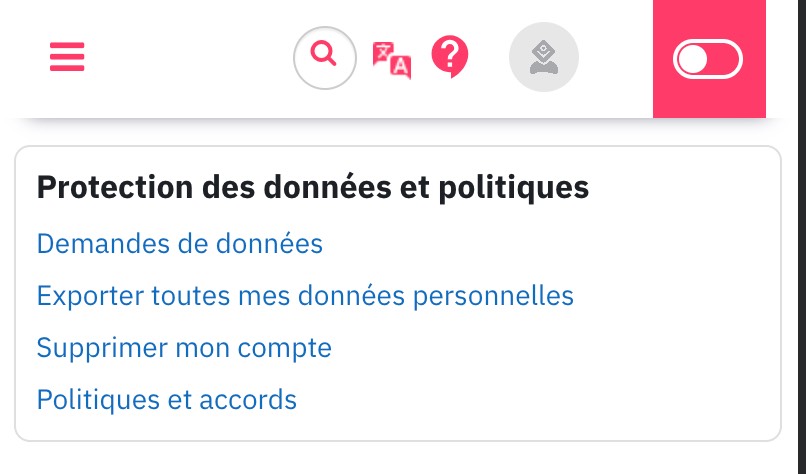Open the language translation selector icon
Screen dimensions: 806x474
coord(392,60)
